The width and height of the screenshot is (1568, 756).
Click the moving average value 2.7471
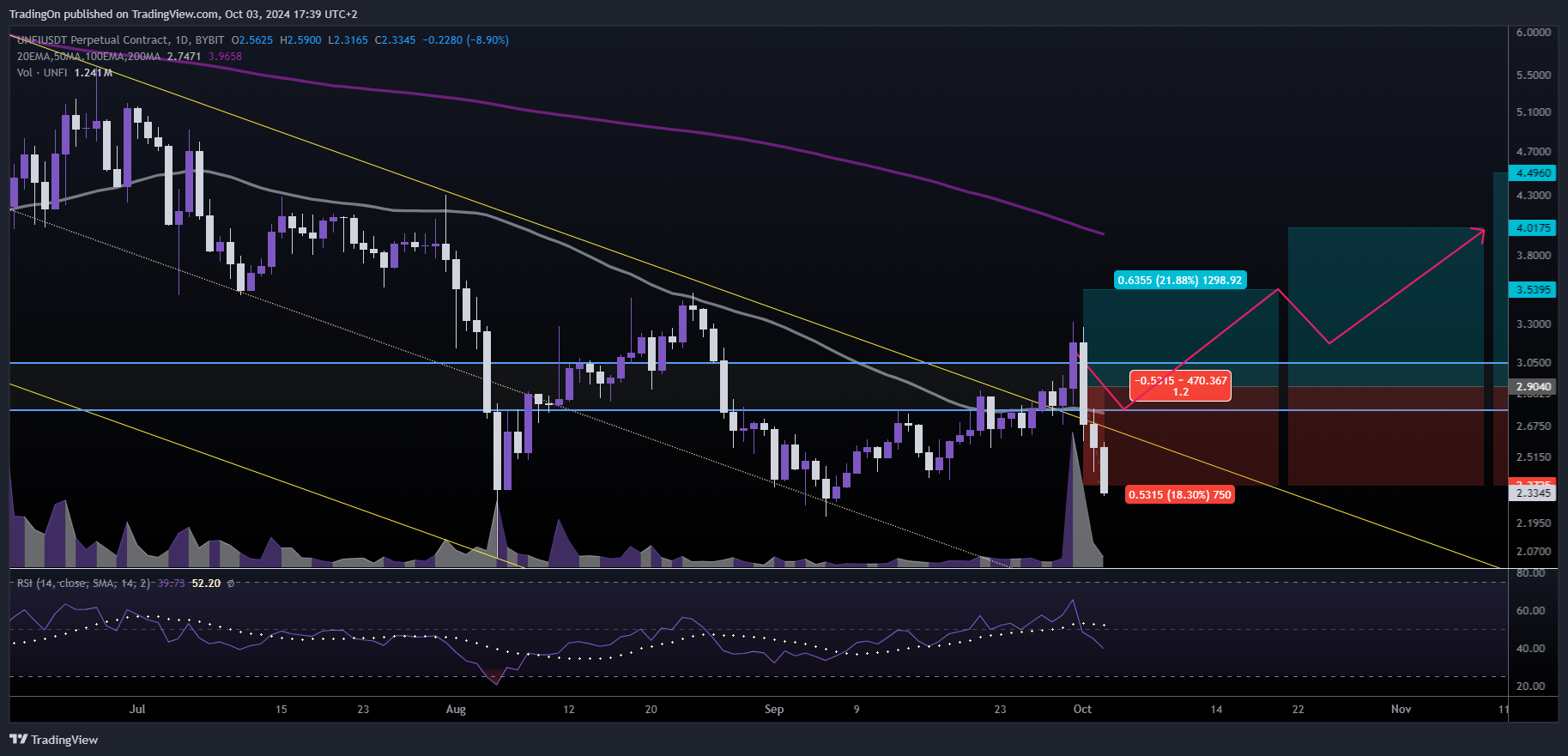(184, 57)
